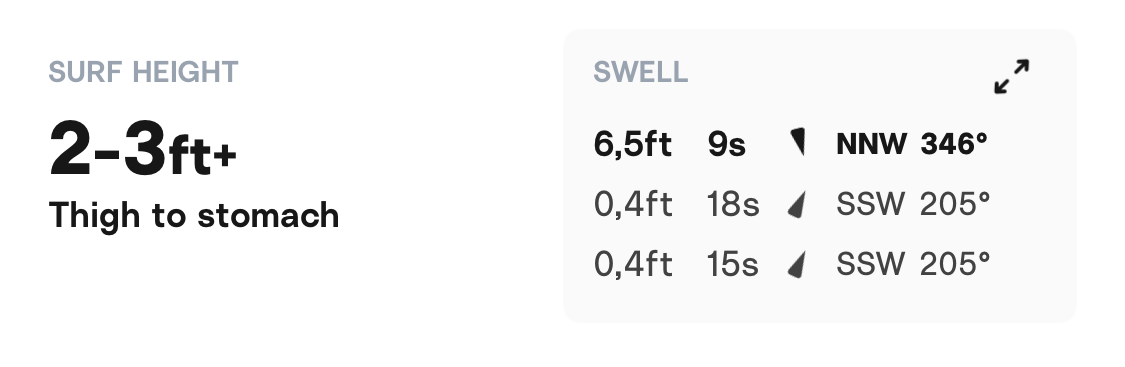The image size is (1125, 367).
Task: Click the 0,4ft height in 18s row
Action: (633, 204)
